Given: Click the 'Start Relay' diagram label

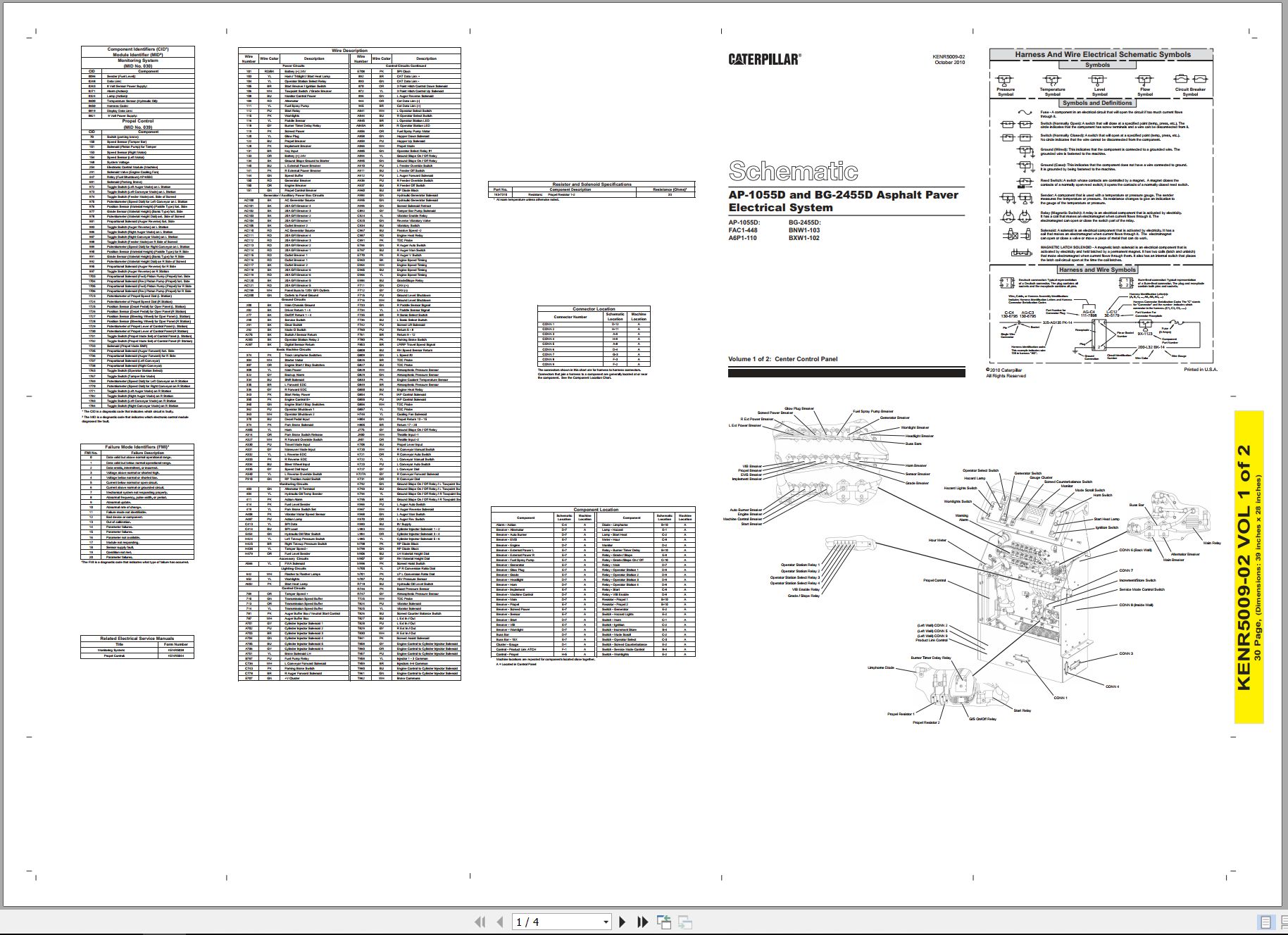Looking at the screenshot, I should (x=1022, y=710).
